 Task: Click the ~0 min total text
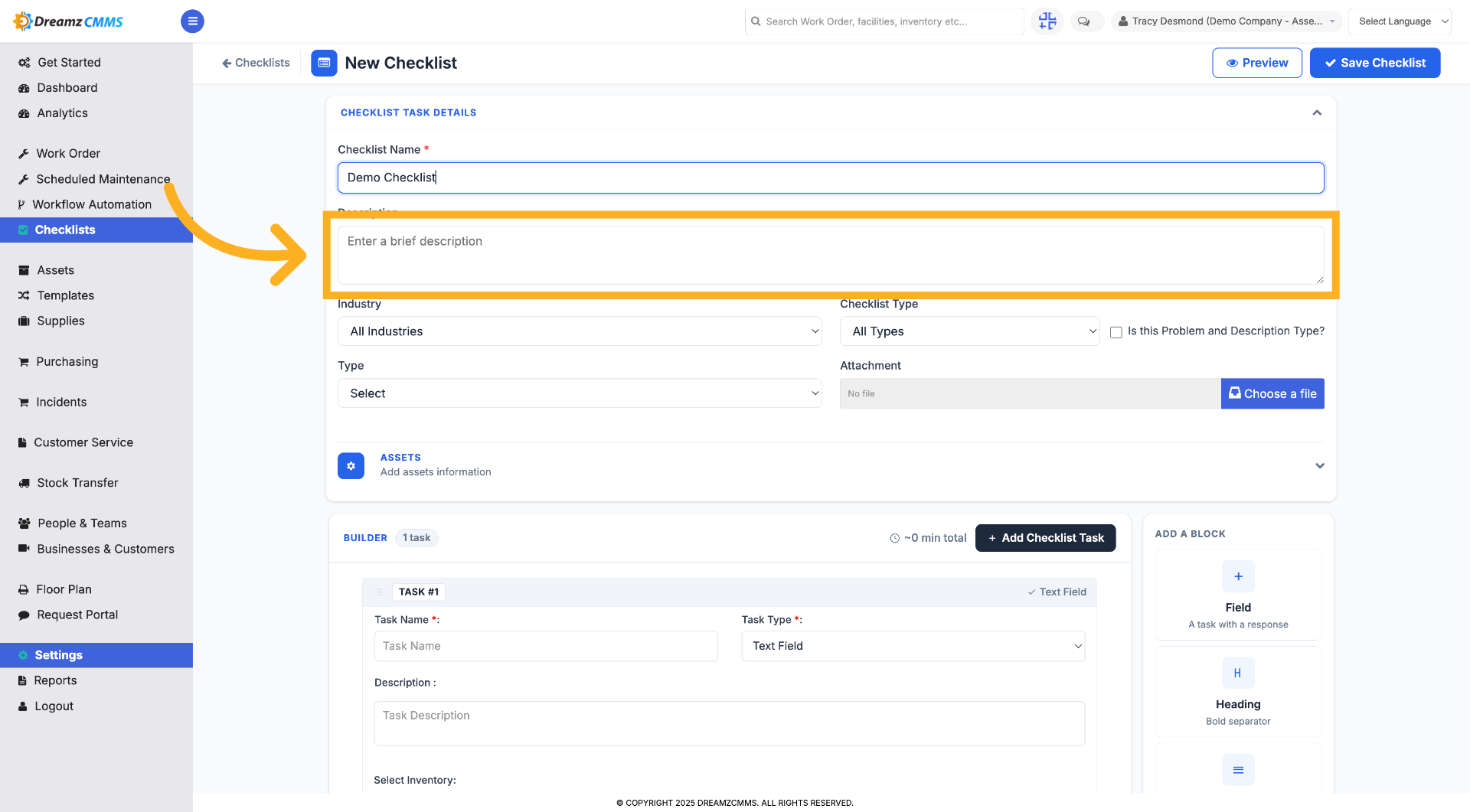(928, 538)
